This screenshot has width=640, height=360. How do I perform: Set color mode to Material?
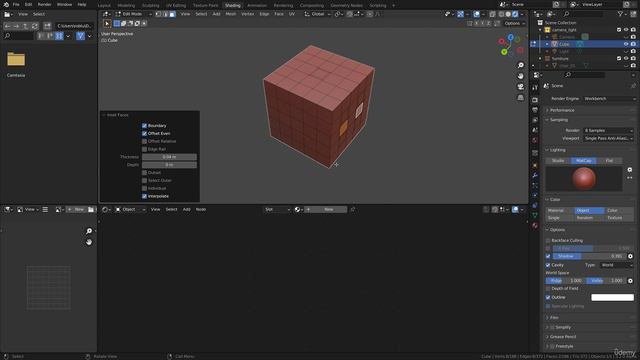tap(560, 211)
